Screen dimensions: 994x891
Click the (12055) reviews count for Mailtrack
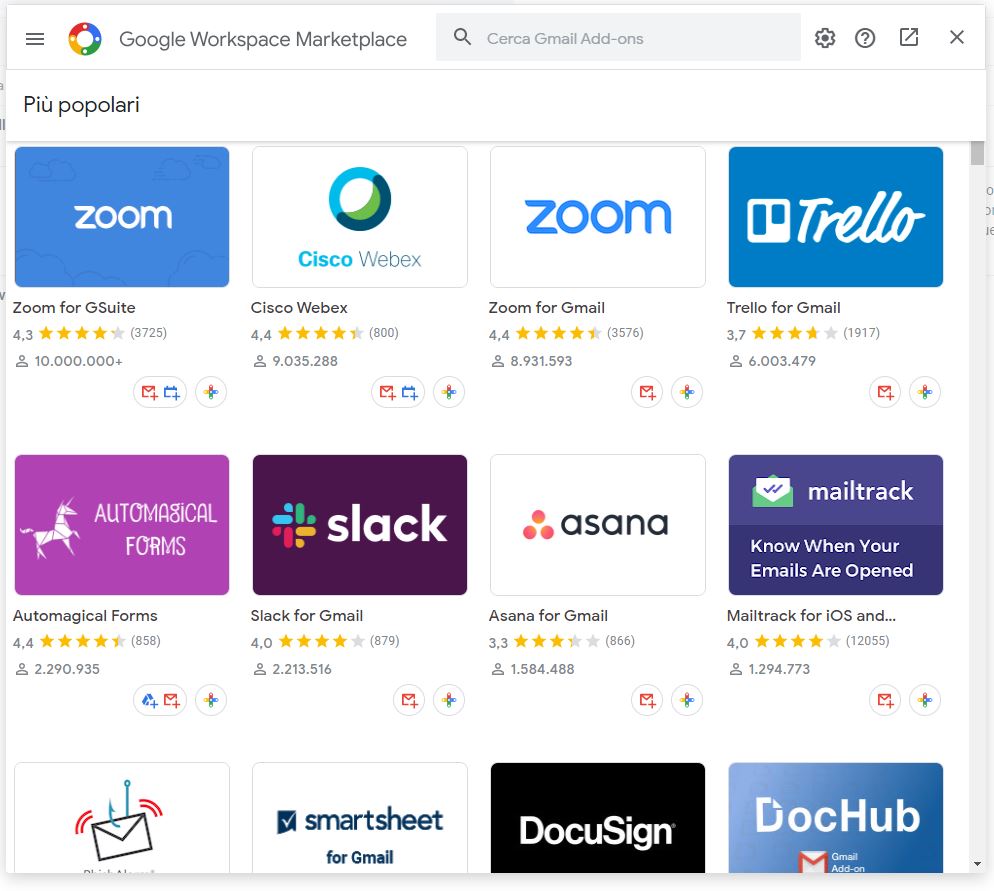tap(867, 641)
